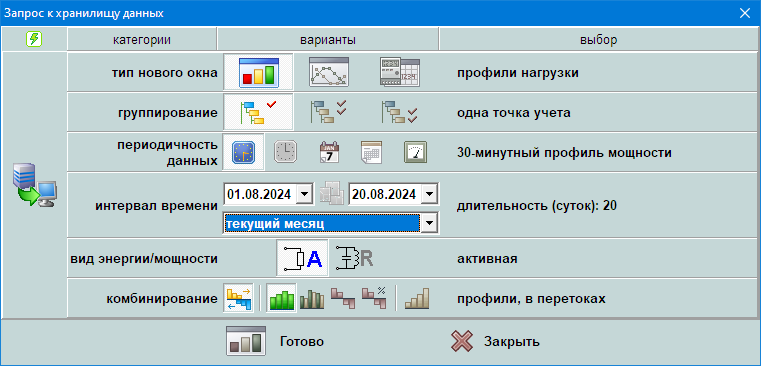Click the 'группирование' category label
Image resolution: width=761 pixels, height=366 pixels.
pyautogui.click(x=168, y=113)
